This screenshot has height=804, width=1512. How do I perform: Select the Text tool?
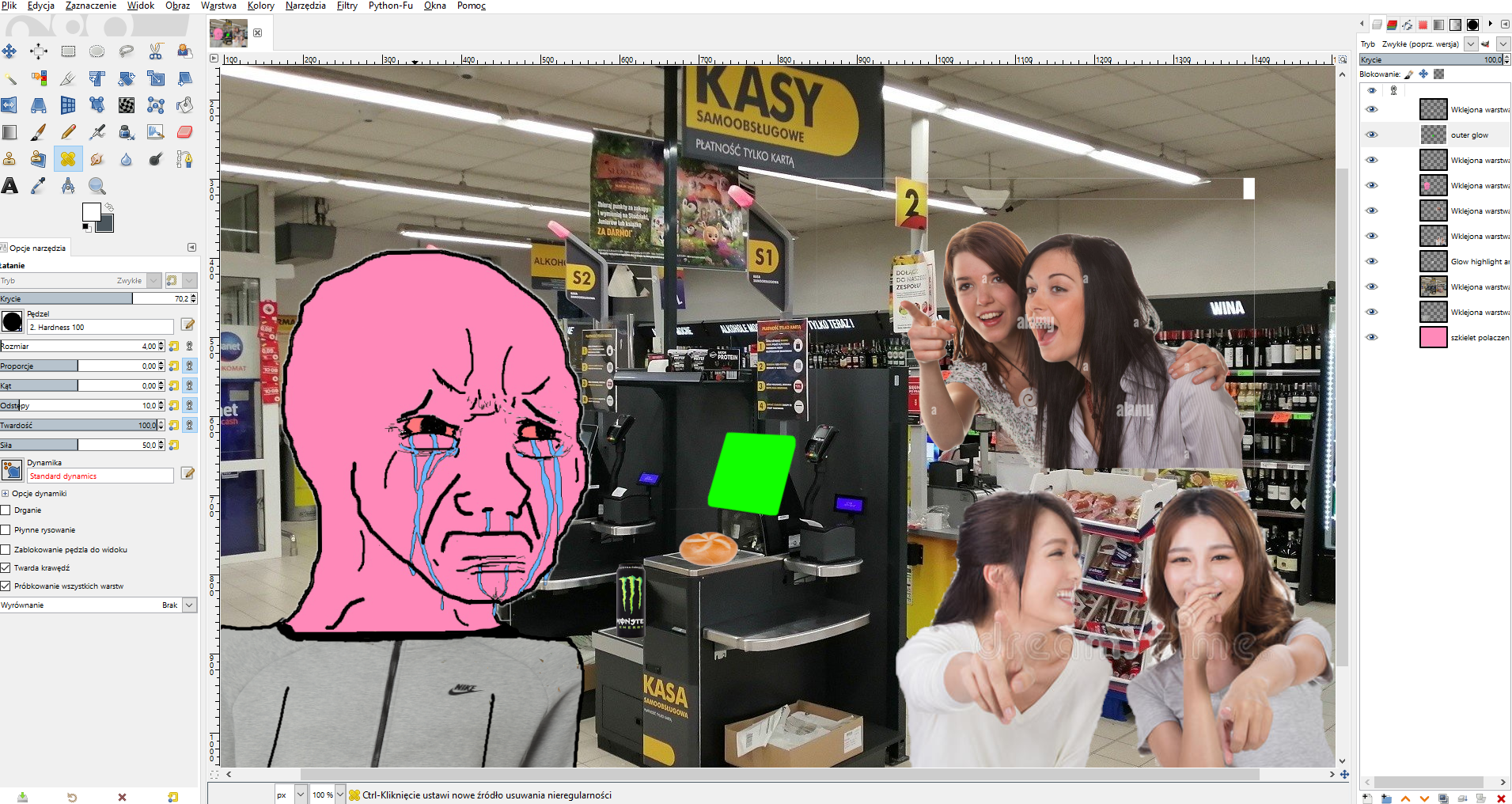tap(9, 186)
